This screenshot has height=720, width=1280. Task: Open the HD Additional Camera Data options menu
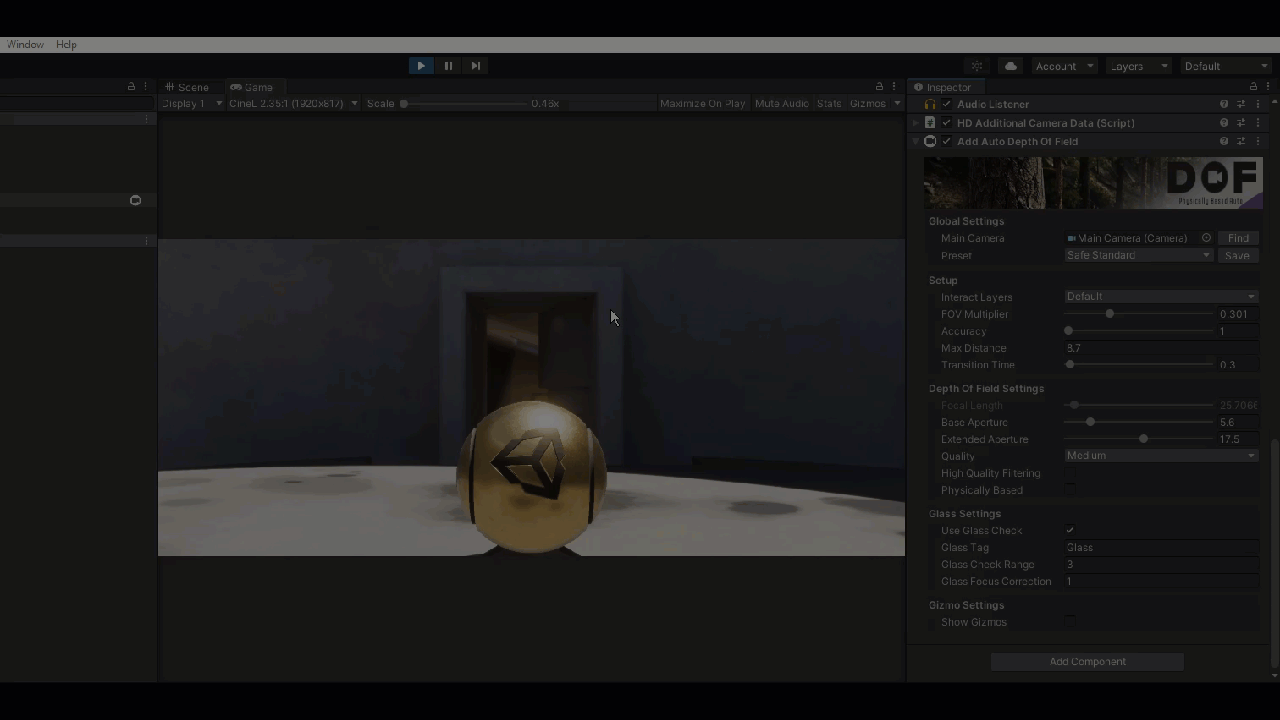(x=1258, y=123)
